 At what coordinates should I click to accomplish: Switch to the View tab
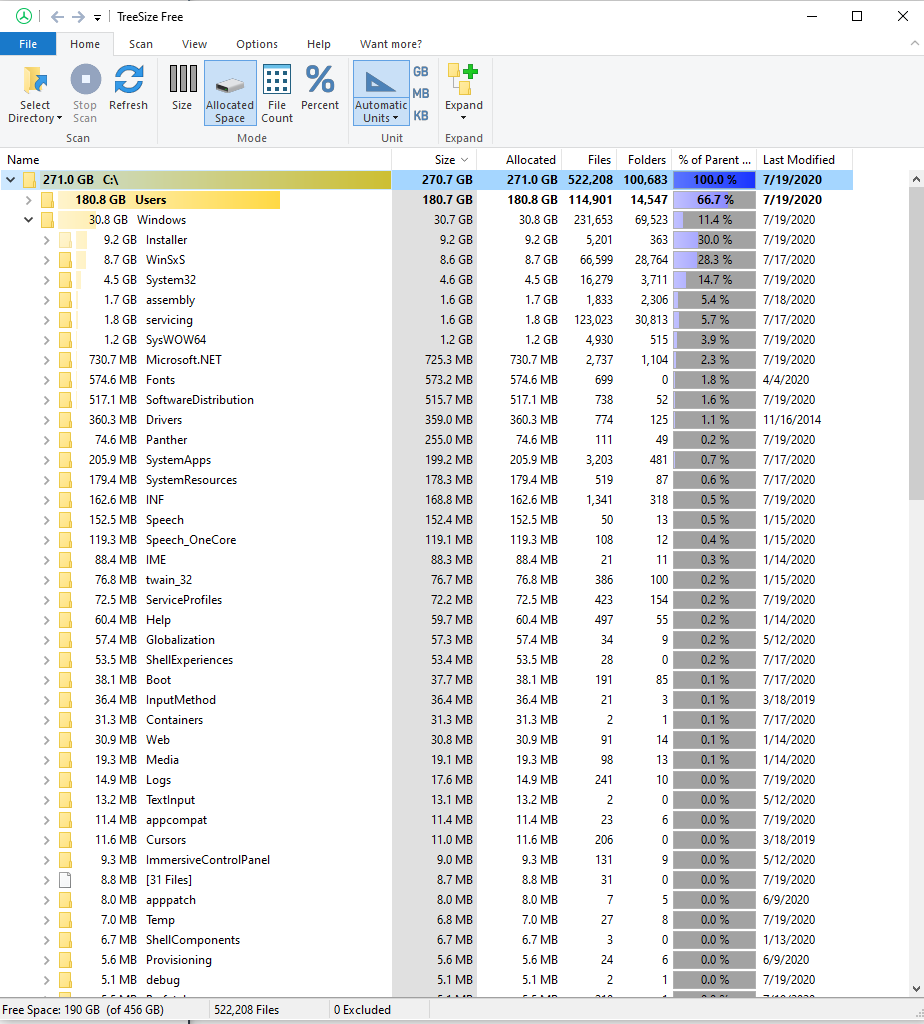[195, 44]
